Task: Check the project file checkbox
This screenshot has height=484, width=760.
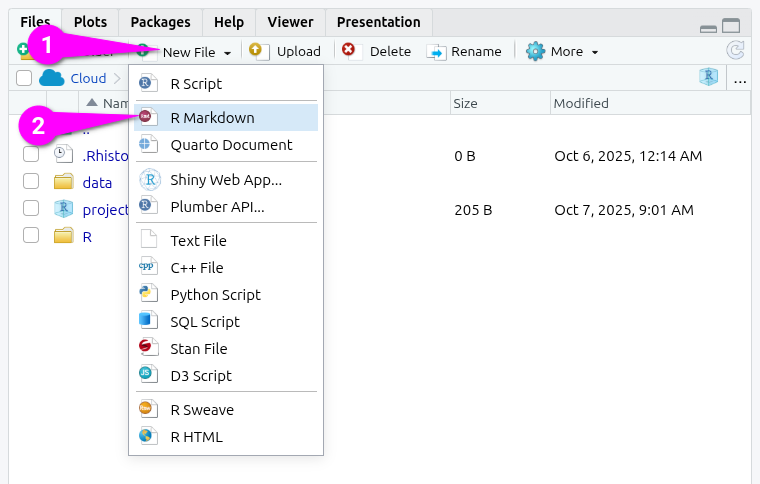Action: (x=31, y=208)
